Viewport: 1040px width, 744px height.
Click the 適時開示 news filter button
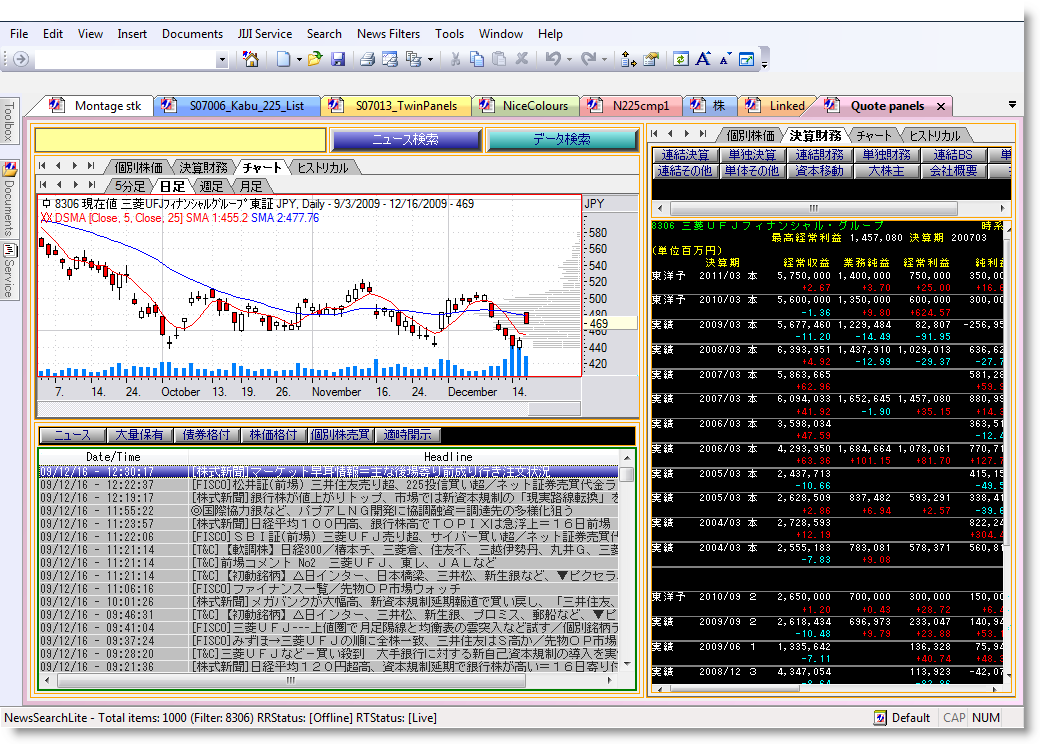click(x=407, y=435)
